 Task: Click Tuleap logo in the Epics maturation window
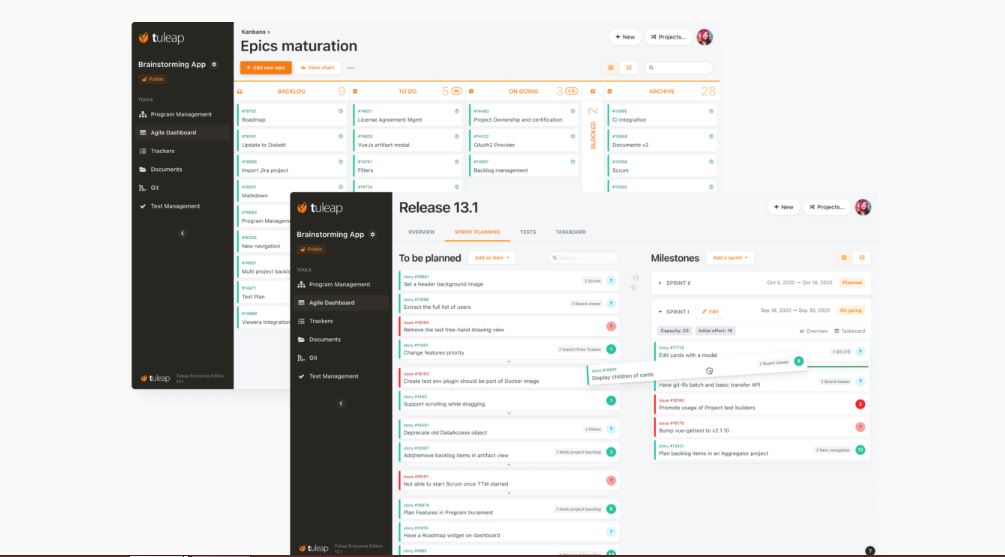162,38
